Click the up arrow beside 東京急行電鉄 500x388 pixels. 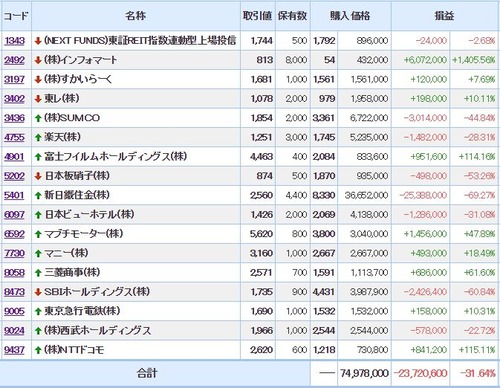[38, 312]
